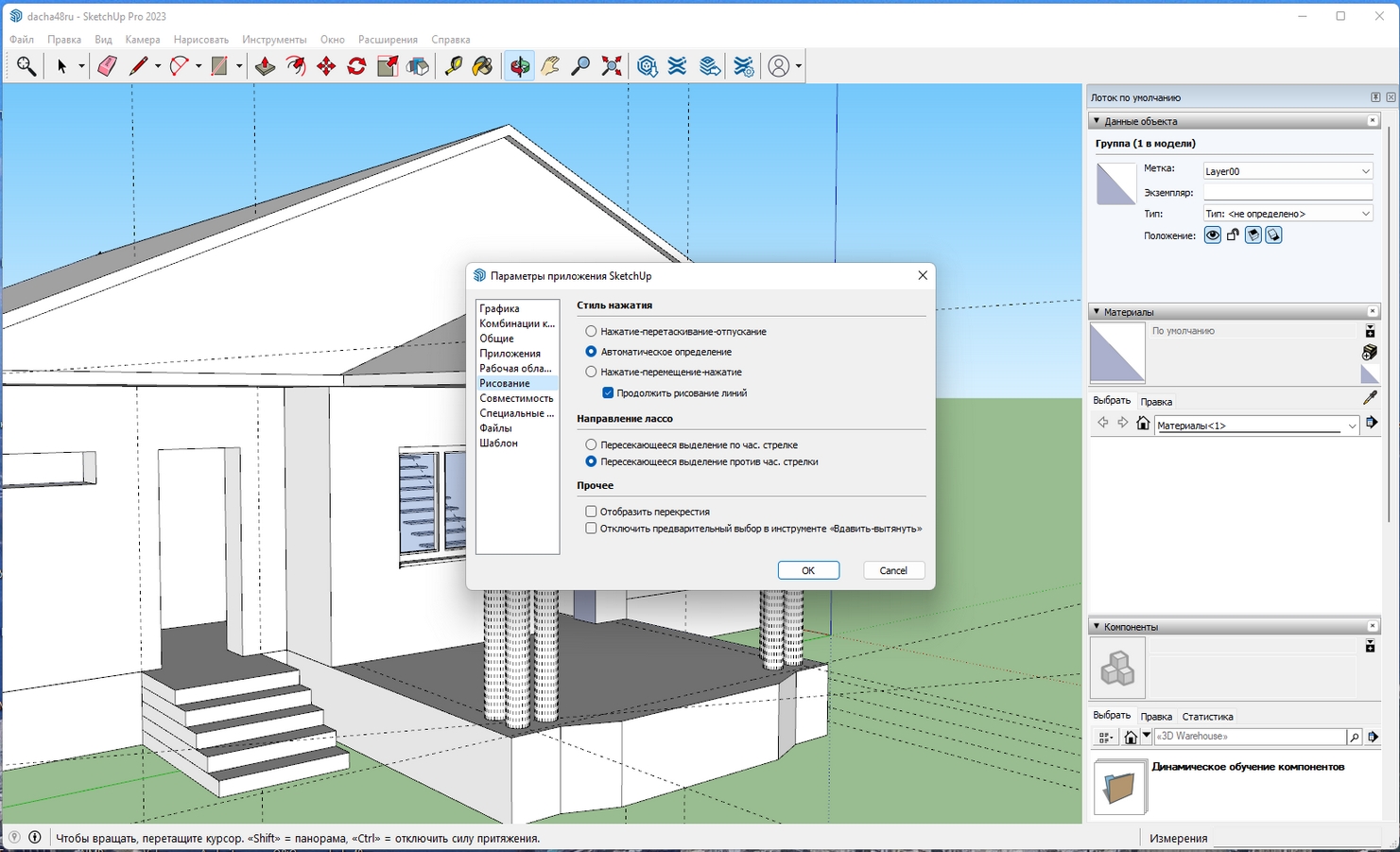Confirm settings with the OK button

point(808,570)
